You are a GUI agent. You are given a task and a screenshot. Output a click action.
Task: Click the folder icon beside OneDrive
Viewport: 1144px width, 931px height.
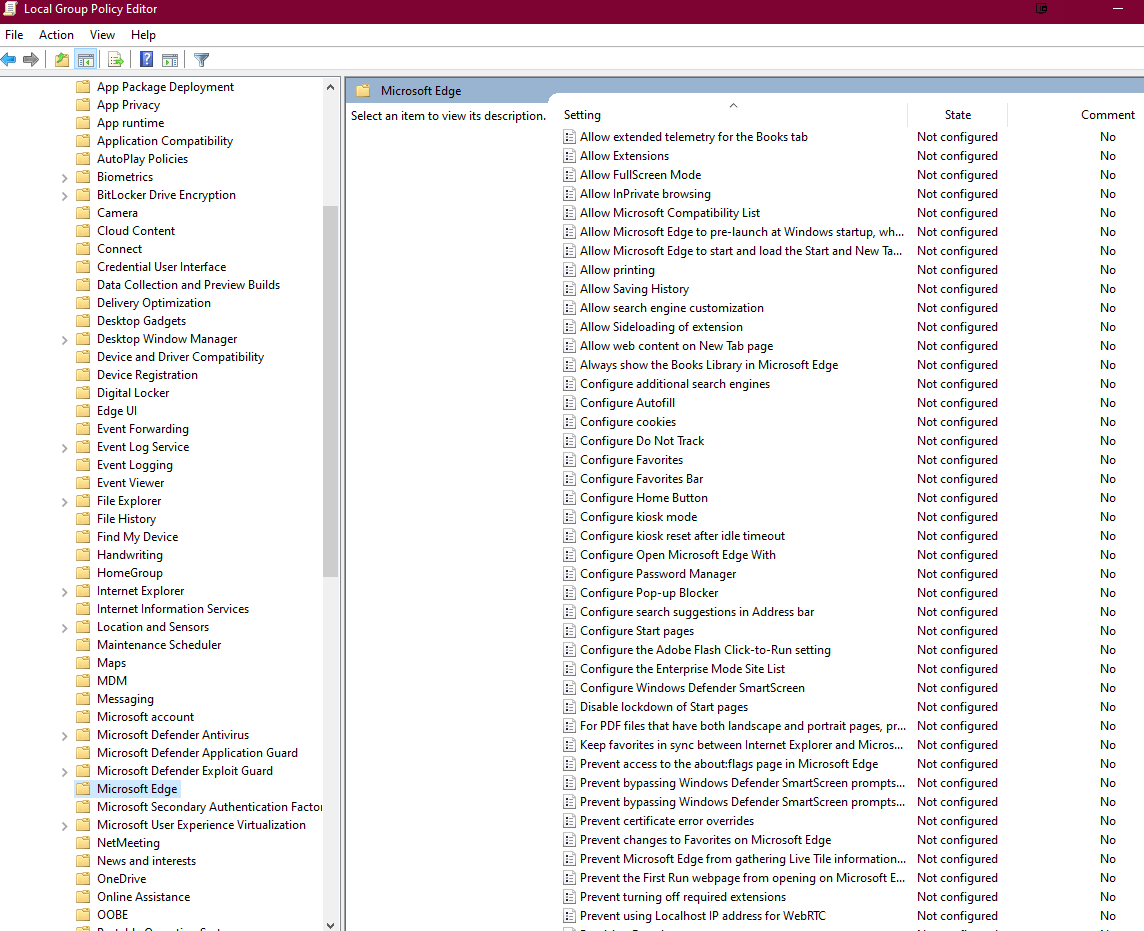click(x=83, y=878)
